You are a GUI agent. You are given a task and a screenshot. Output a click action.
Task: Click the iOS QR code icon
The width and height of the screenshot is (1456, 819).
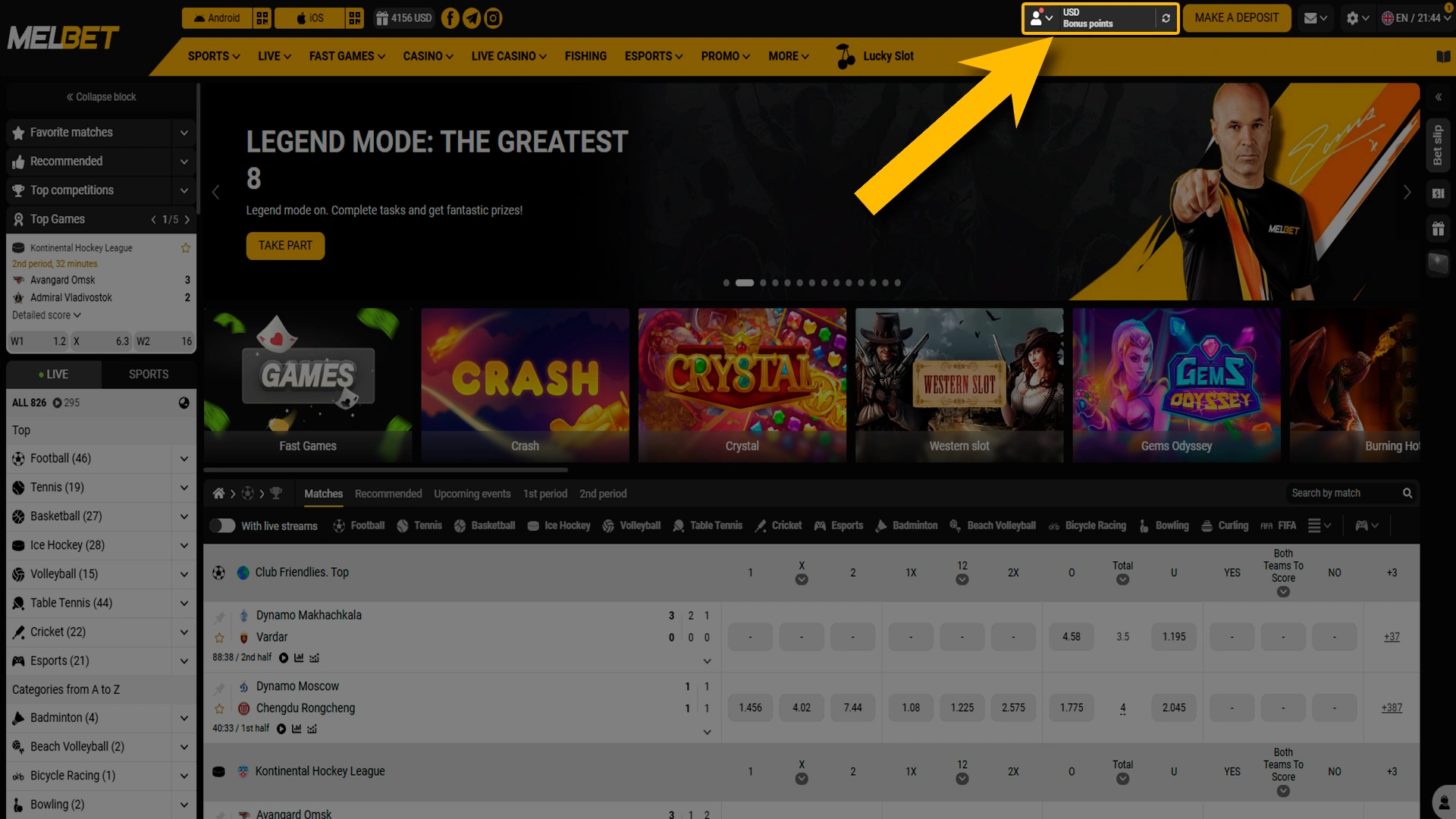355,18
